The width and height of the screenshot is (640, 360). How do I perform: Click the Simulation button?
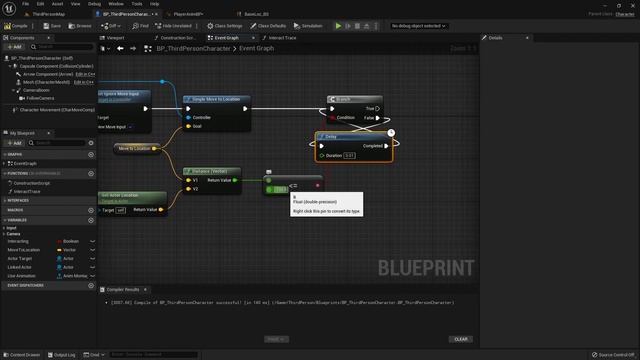tap(308, 26)
